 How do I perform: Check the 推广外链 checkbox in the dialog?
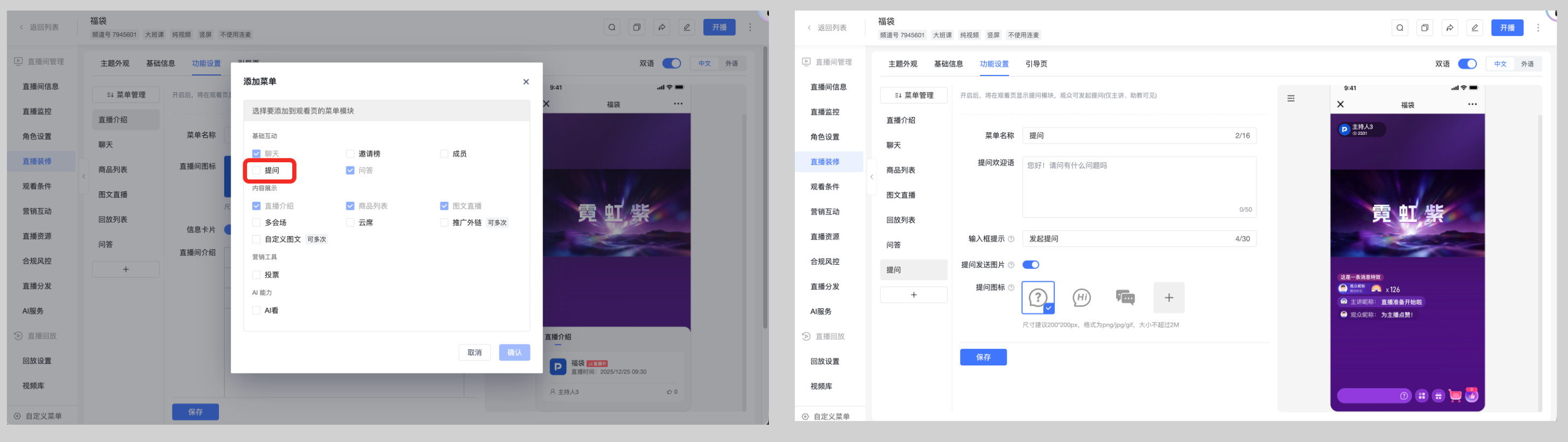point(444,223)
